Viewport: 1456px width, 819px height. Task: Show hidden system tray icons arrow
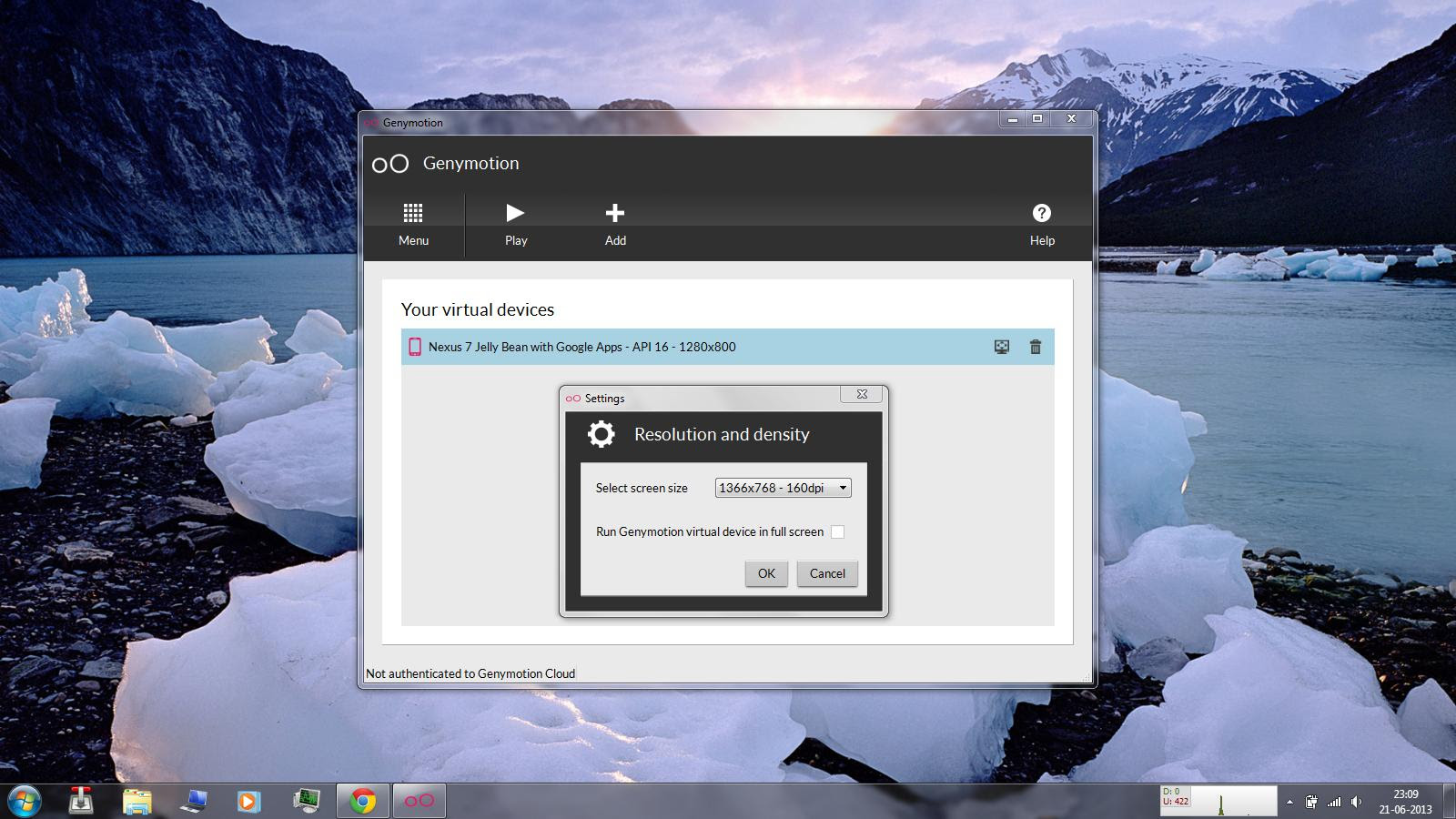[x=1289, y=802]
